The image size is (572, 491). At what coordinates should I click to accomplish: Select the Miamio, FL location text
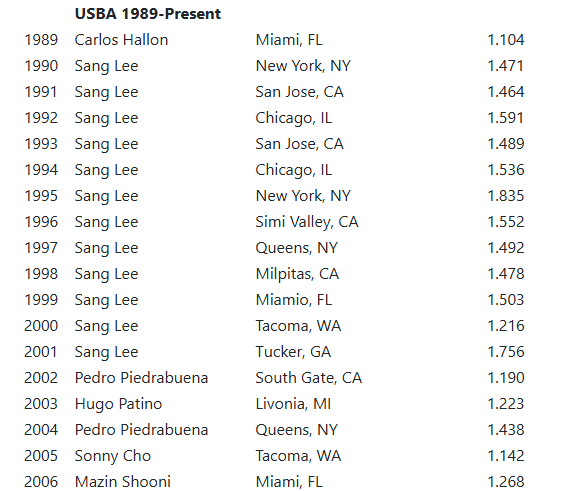pos(294,300)
